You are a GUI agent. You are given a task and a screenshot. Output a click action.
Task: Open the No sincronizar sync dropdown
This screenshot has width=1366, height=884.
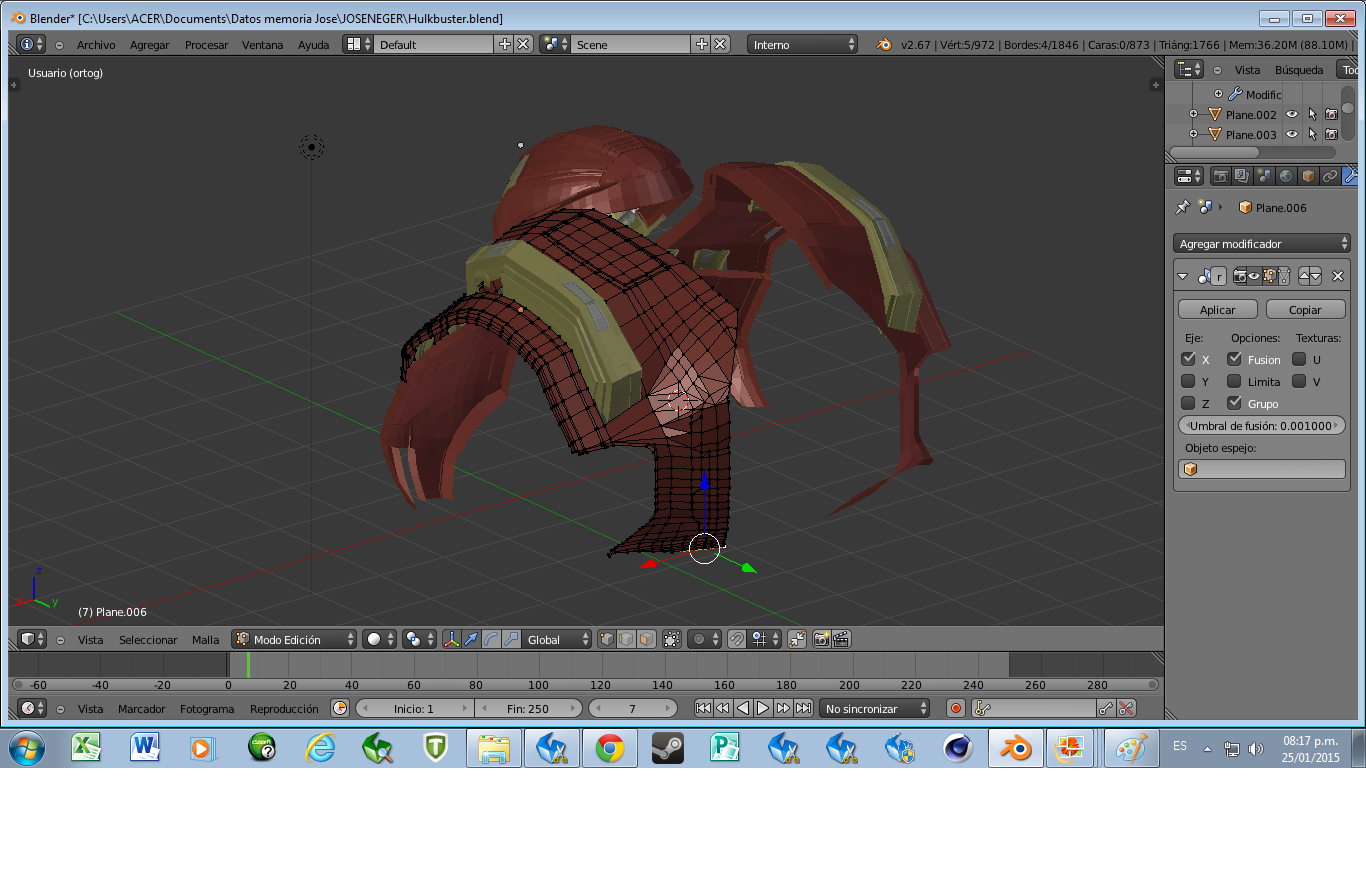coord(875,708)
